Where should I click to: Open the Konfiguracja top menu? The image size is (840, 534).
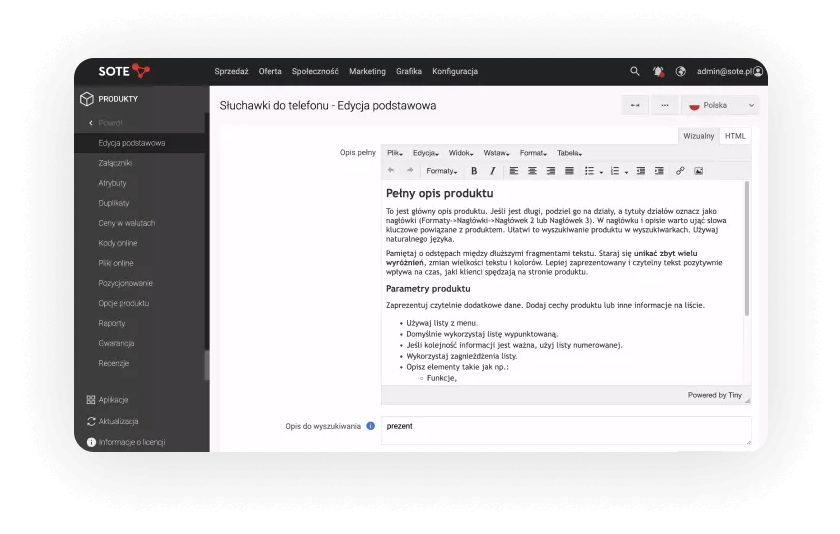point(455,72)
